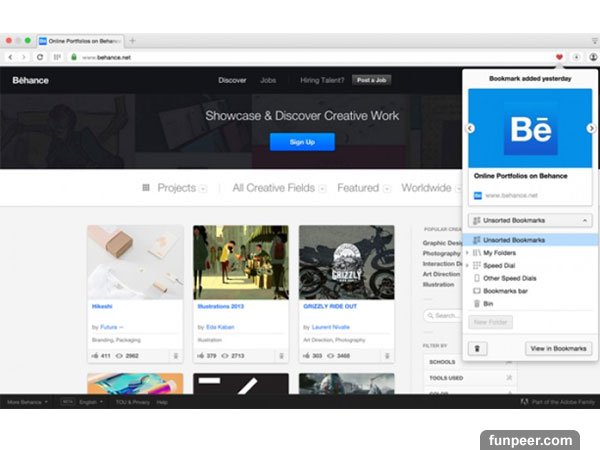Select Bookmarks bar in the folder list

[x=509, y=290]
